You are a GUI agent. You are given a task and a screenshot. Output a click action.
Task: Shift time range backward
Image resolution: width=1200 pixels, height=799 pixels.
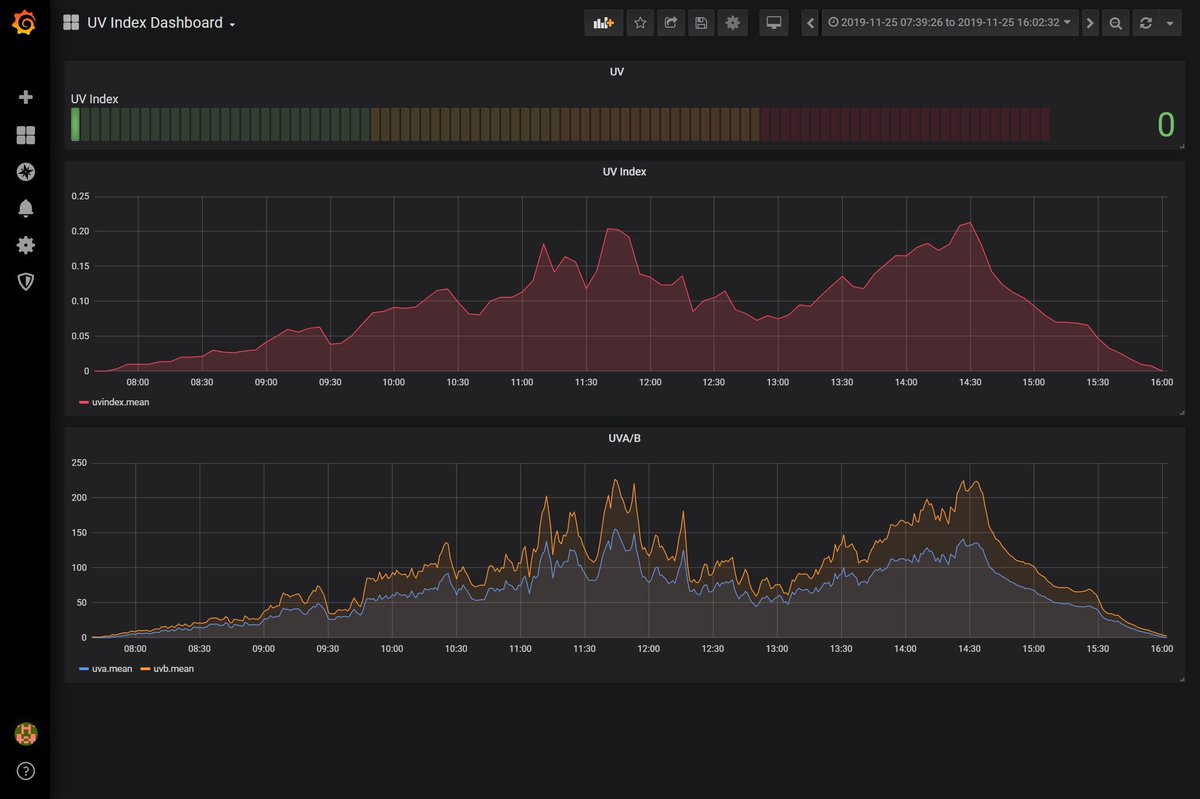tap(811, 23)
